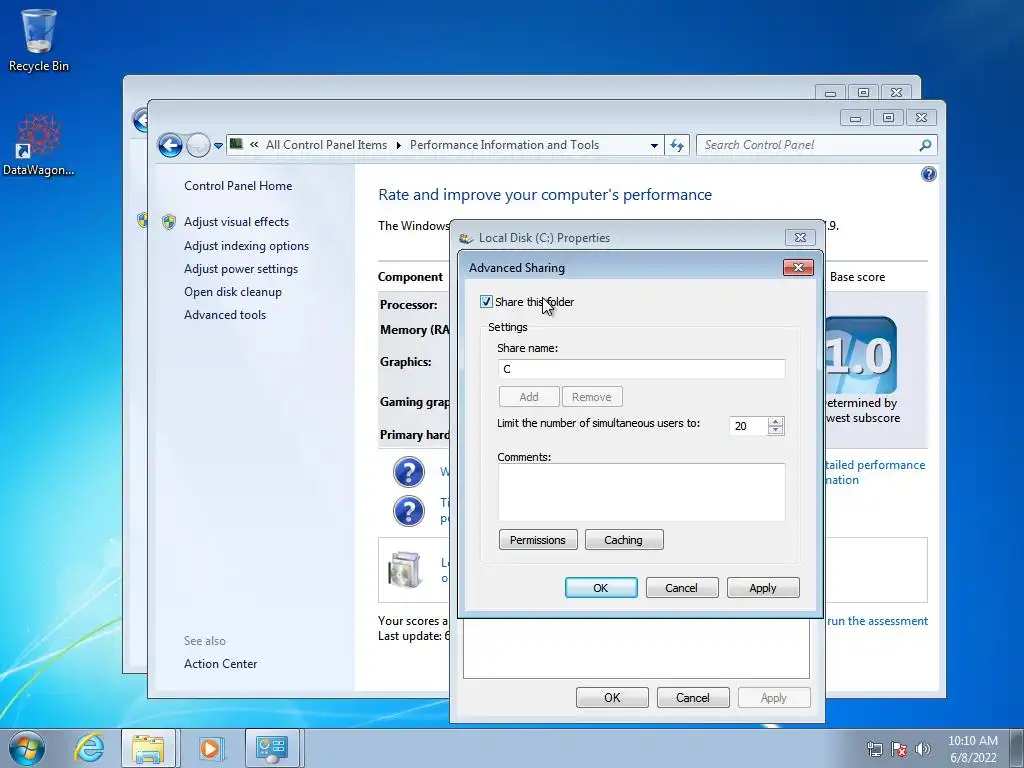The width and height of the screenshot is (1024, 768).
Task: Click the 1.0 base score badge
Action: tap(861, 356)
